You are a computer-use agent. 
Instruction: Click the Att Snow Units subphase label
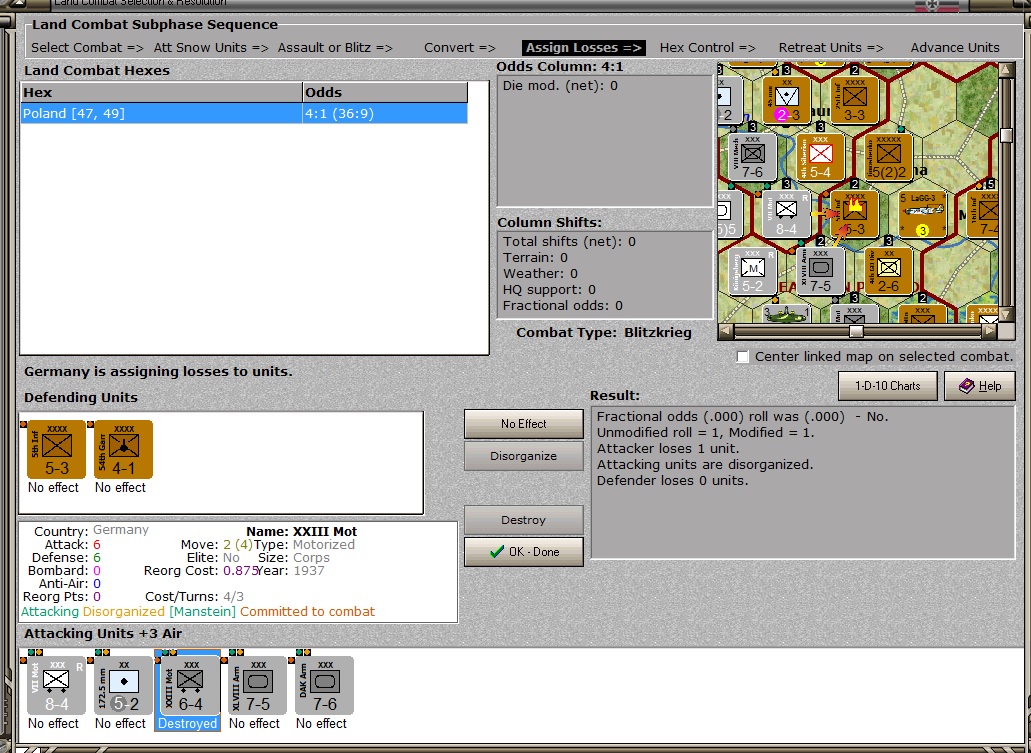pyautogui.click(x=211, y=47)
